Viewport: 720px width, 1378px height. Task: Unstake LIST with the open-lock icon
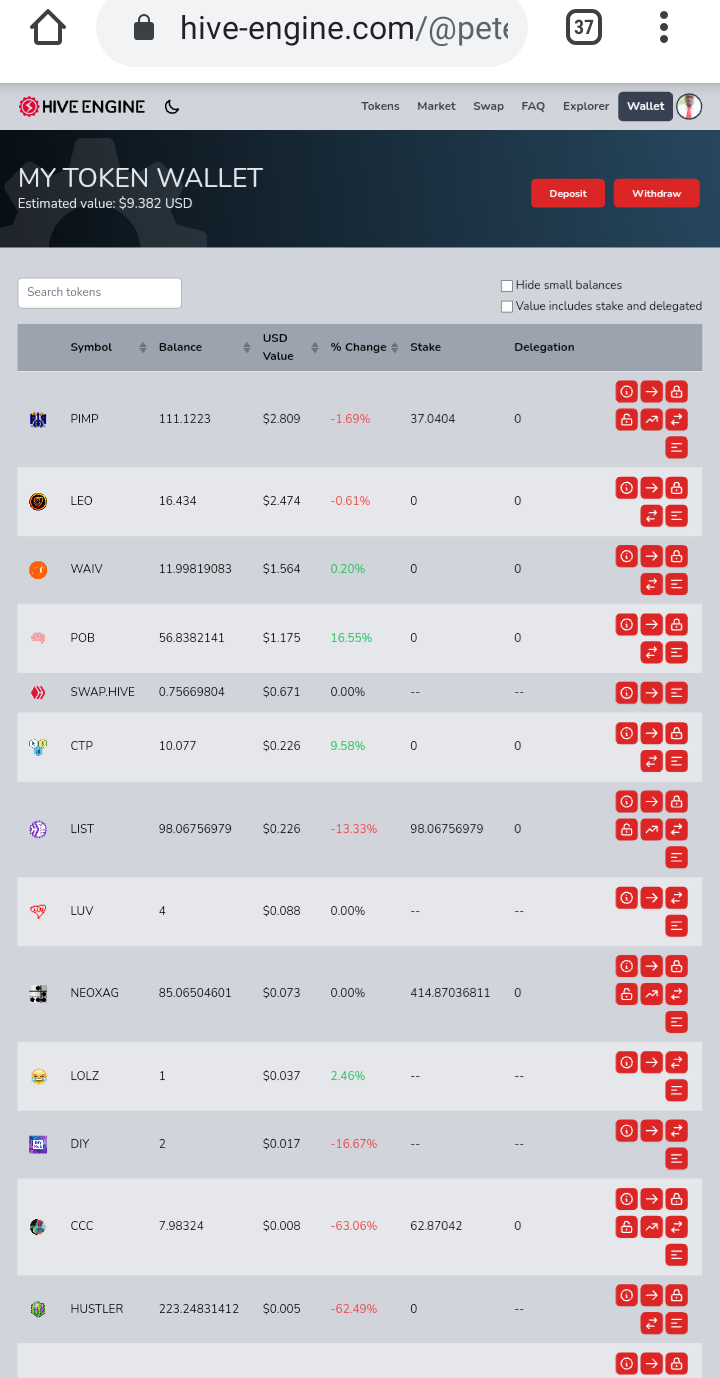pos(626,829)
